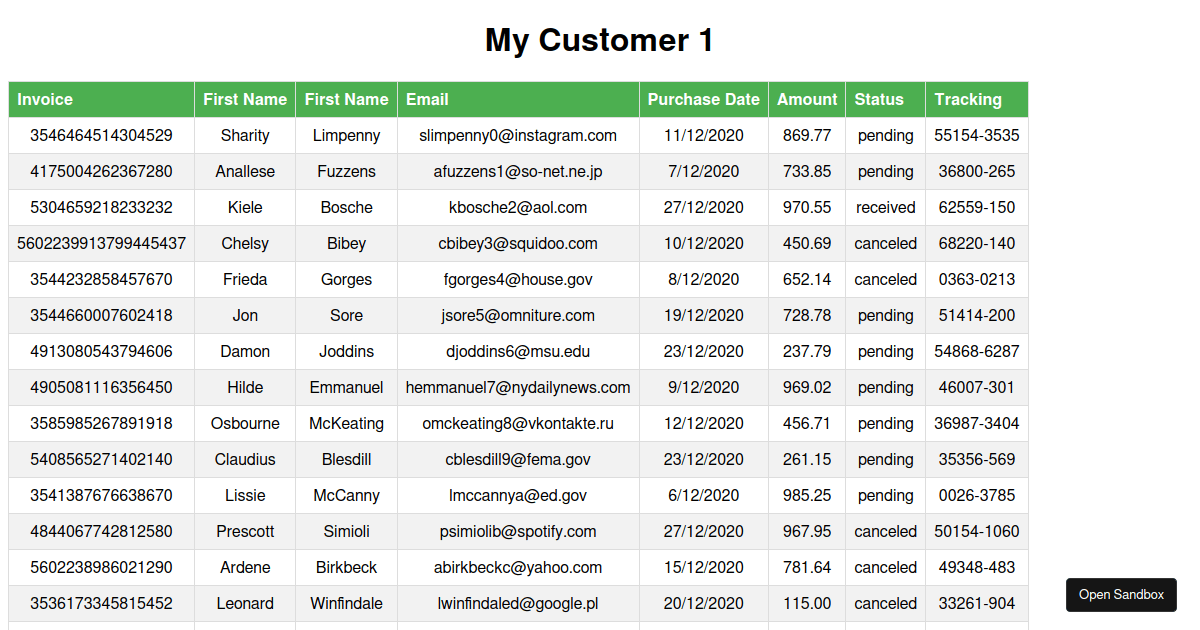Click the My Customer 1 heading
This screenshot has width=1200, height=630.
(599, 41)
